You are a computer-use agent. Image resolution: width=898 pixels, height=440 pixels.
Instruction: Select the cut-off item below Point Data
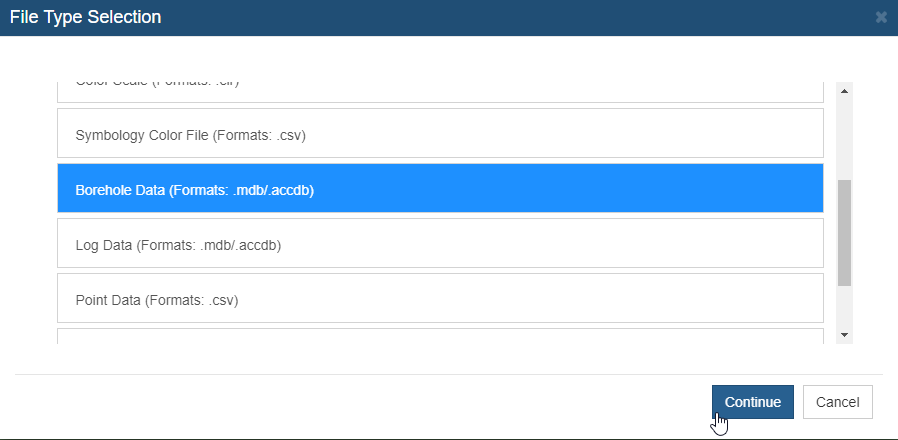click(x=440, y=336)
